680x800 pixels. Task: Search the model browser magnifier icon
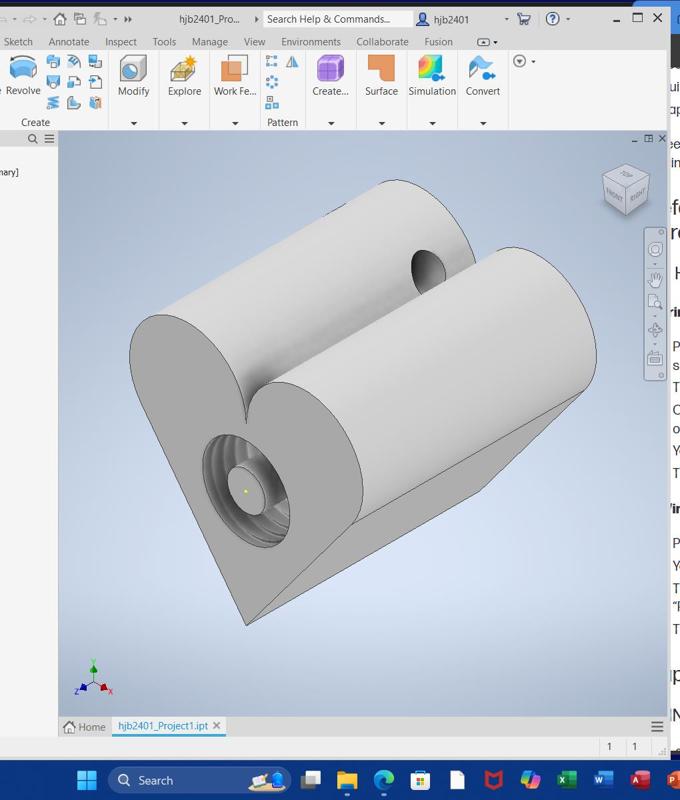pyautogui.click(x=33, y=139)
